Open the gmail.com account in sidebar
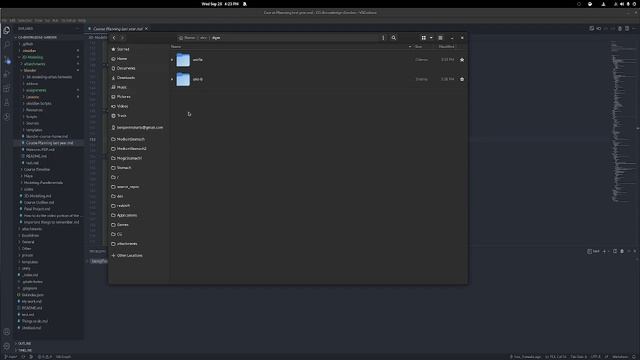 click(x=139, y=127)
